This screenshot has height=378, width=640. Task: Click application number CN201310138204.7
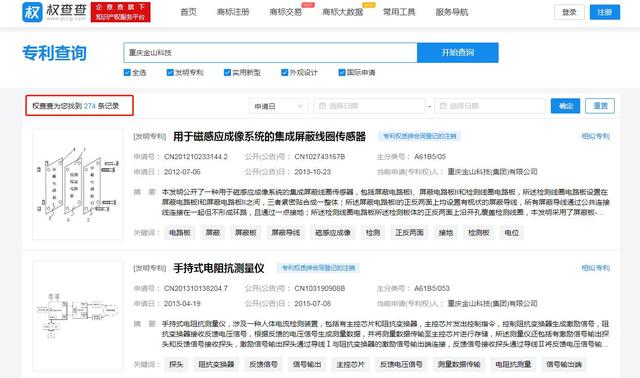tap(196, 289)
